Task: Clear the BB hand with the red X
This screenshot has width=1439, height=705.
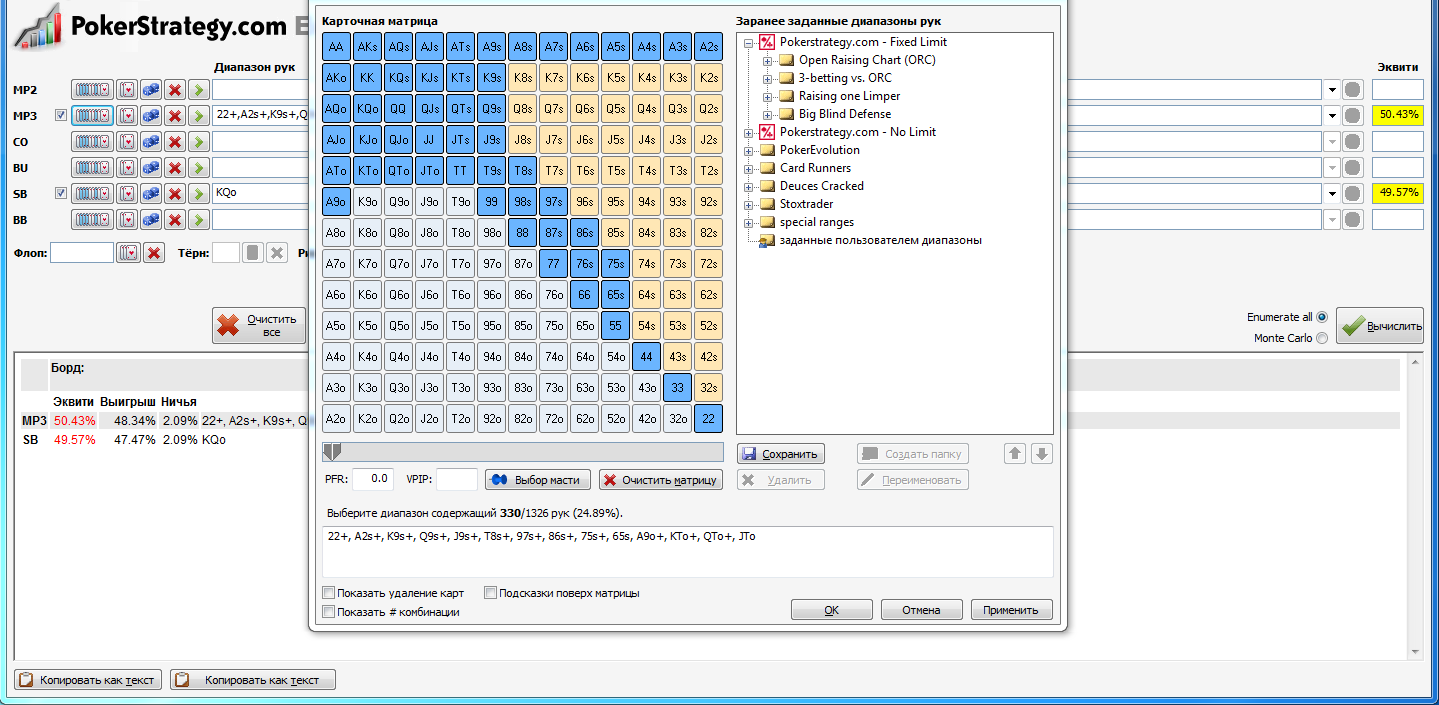Action: [x=175, y=220]
